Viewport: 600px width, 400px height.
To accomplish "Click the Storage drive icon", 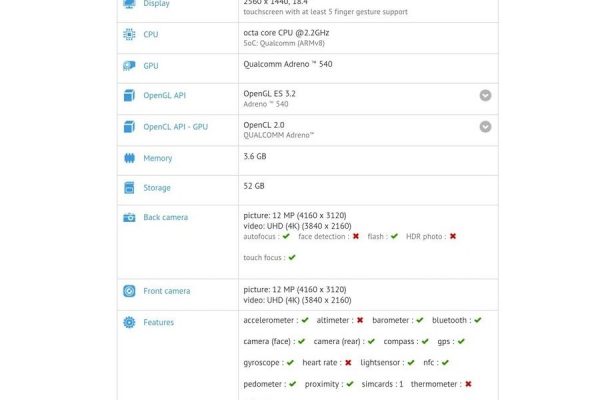I will pos(129,187).
